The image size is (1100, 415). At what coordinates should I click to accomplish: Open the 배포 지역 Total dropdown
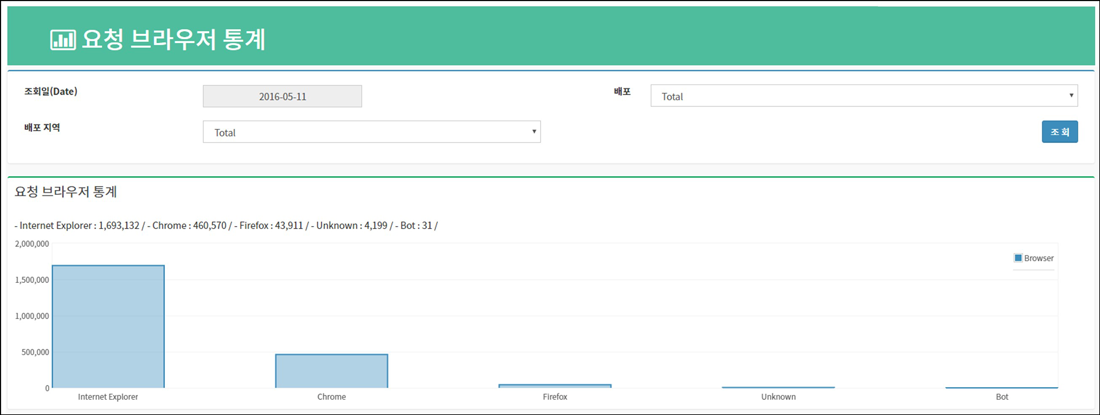[x=372, y=132]
